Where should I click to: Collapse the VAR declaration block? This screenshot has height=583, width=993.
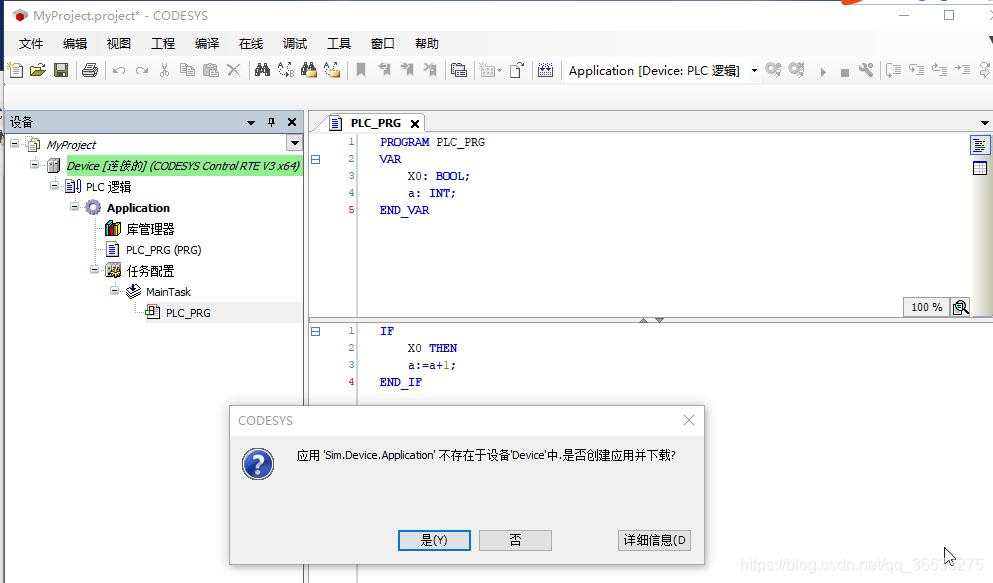pos(315,159)
